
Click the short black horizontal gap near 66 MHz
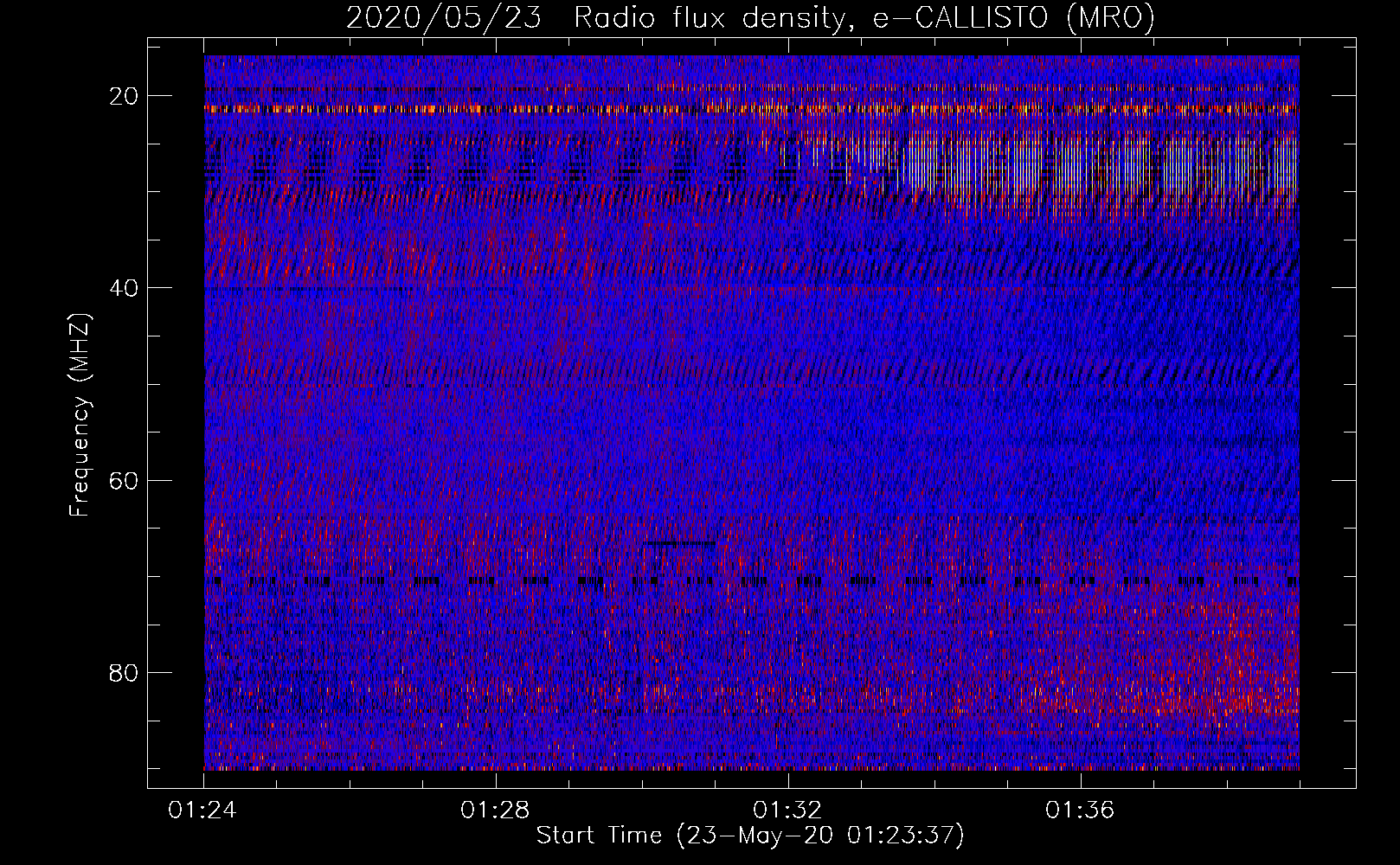click(680, 543)
